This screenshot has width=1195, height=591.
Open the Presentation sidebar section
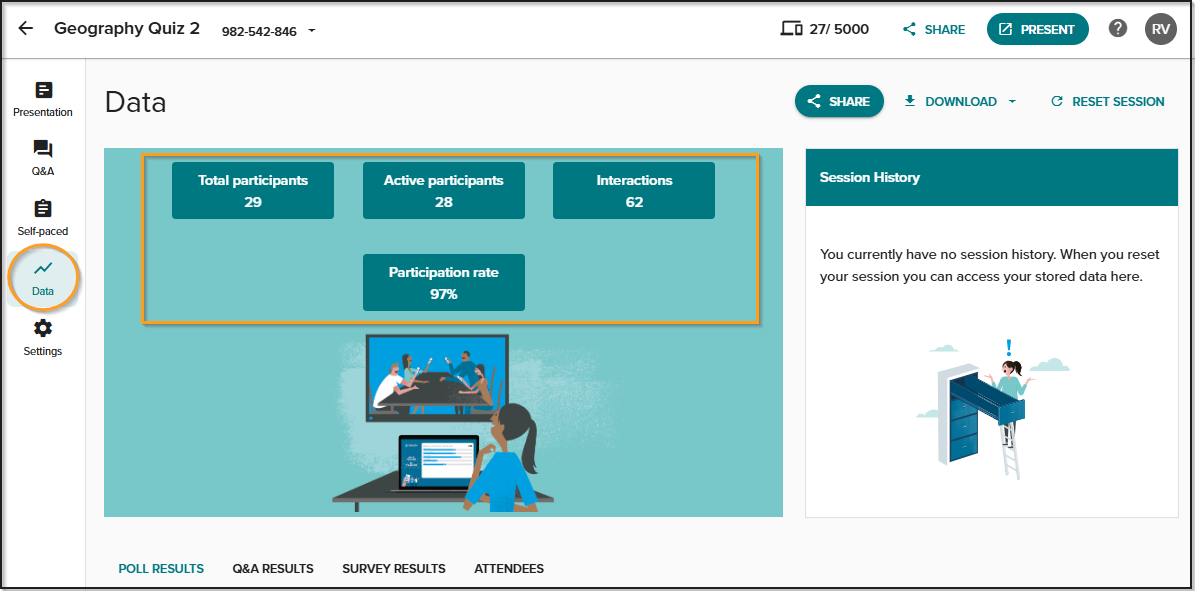pyautogui.click(x=43, y=100)
